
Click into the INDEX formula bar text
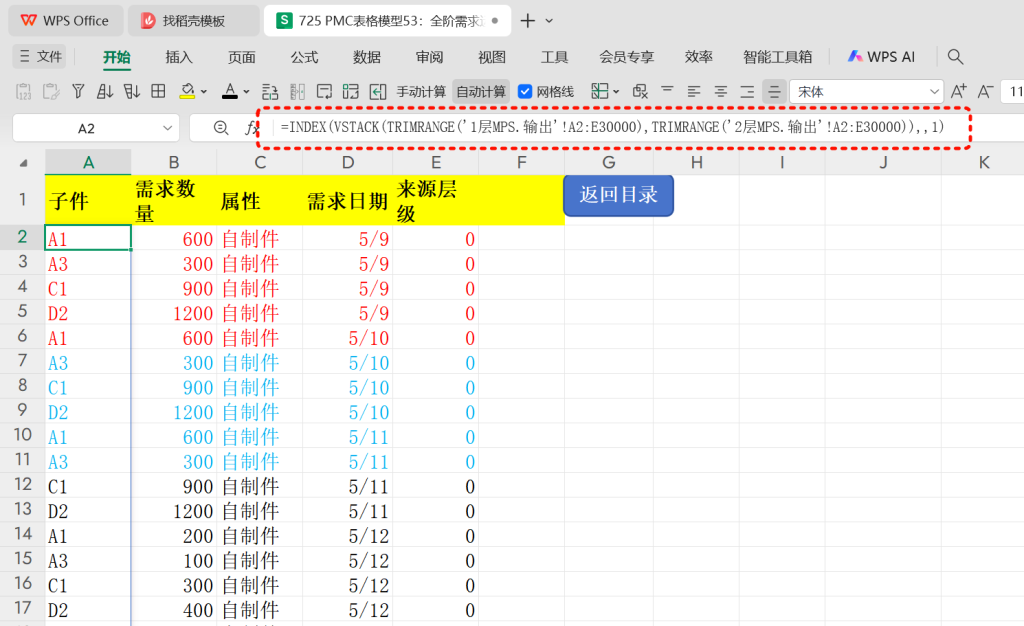[612, 127]
